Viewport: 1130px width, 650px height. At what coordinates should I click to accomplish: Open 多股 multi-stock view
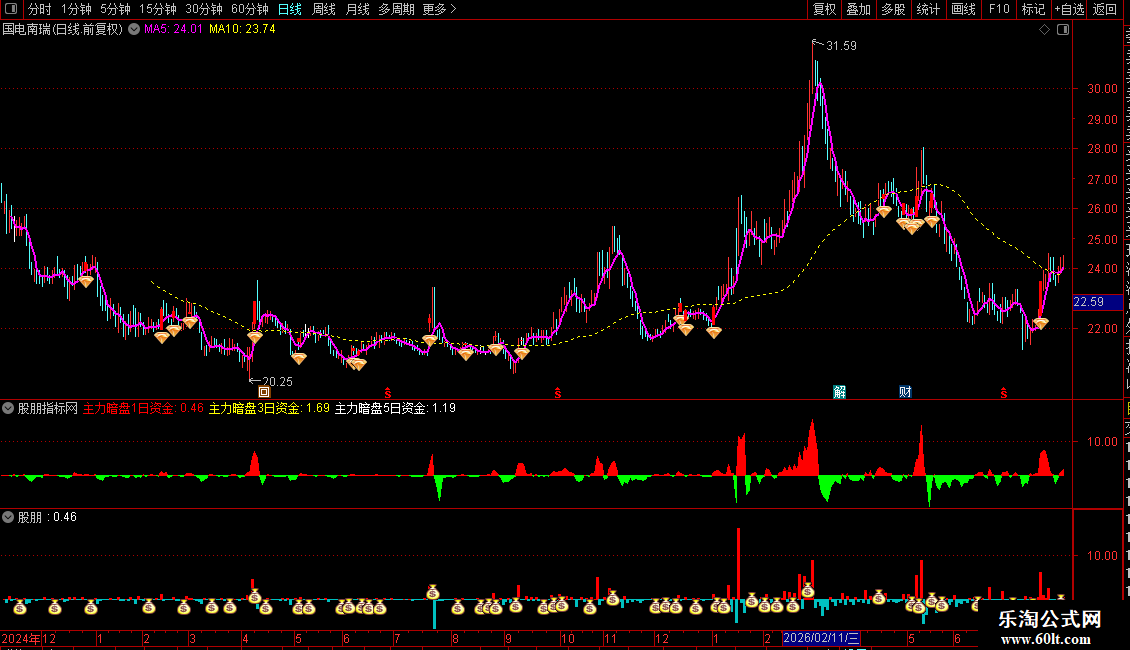click(893, 9)
